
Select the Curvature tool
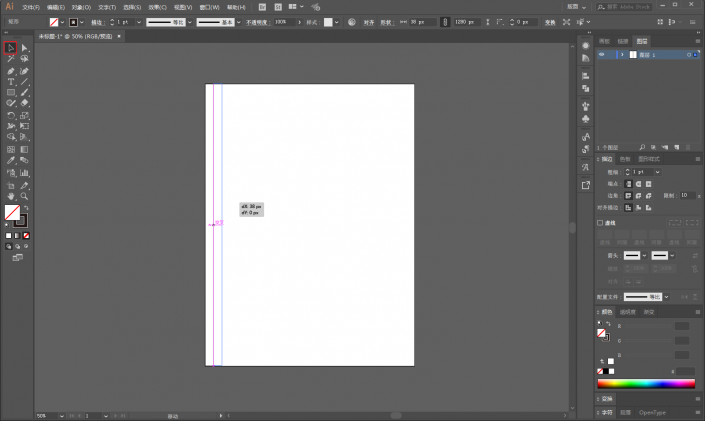pos(24,71)
